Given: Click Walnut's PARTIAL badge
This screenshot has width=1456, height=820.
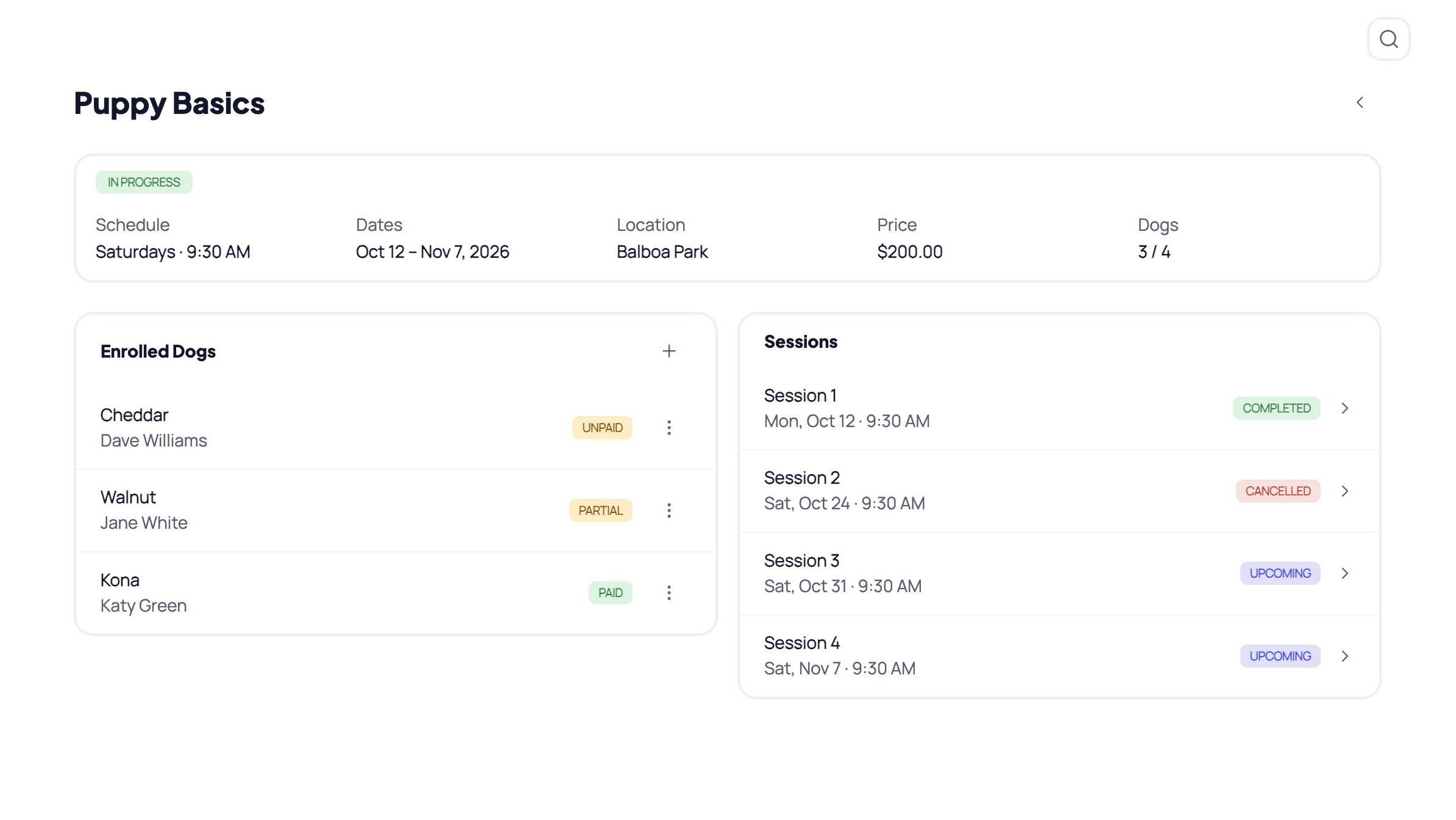Looking at the screenshot, I should coord(600,511).
